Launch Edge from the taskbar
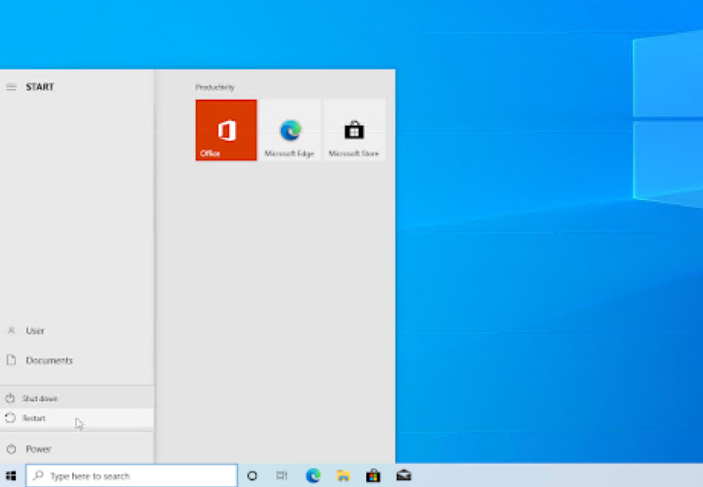 313,476
